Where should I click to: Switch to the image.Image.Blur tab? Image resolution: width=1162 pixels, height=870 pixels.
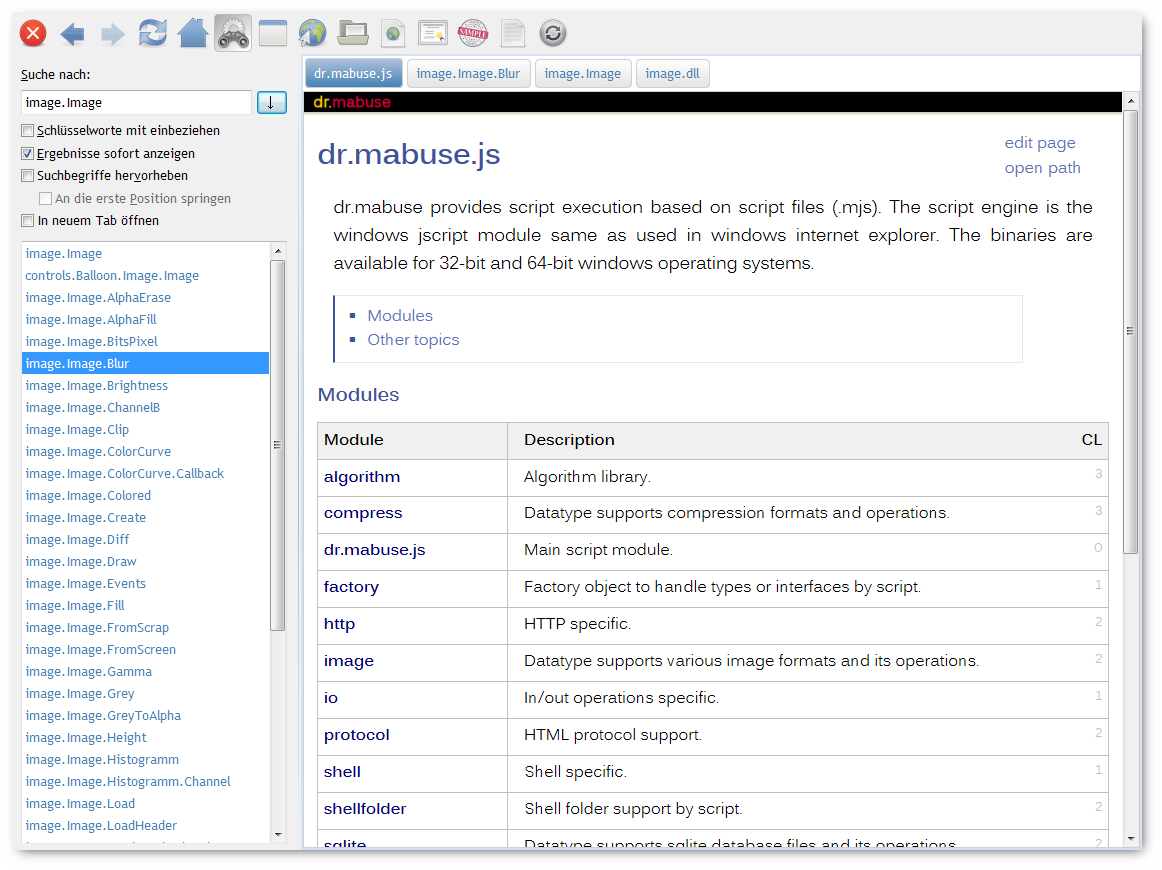[x=468, y=74]
